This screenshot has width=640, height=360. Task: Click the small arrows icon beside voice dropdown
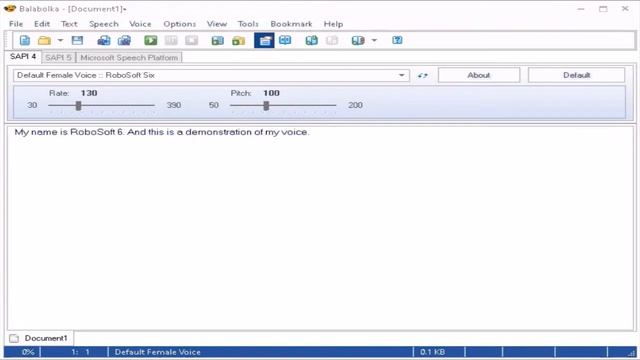coord(423,76)
